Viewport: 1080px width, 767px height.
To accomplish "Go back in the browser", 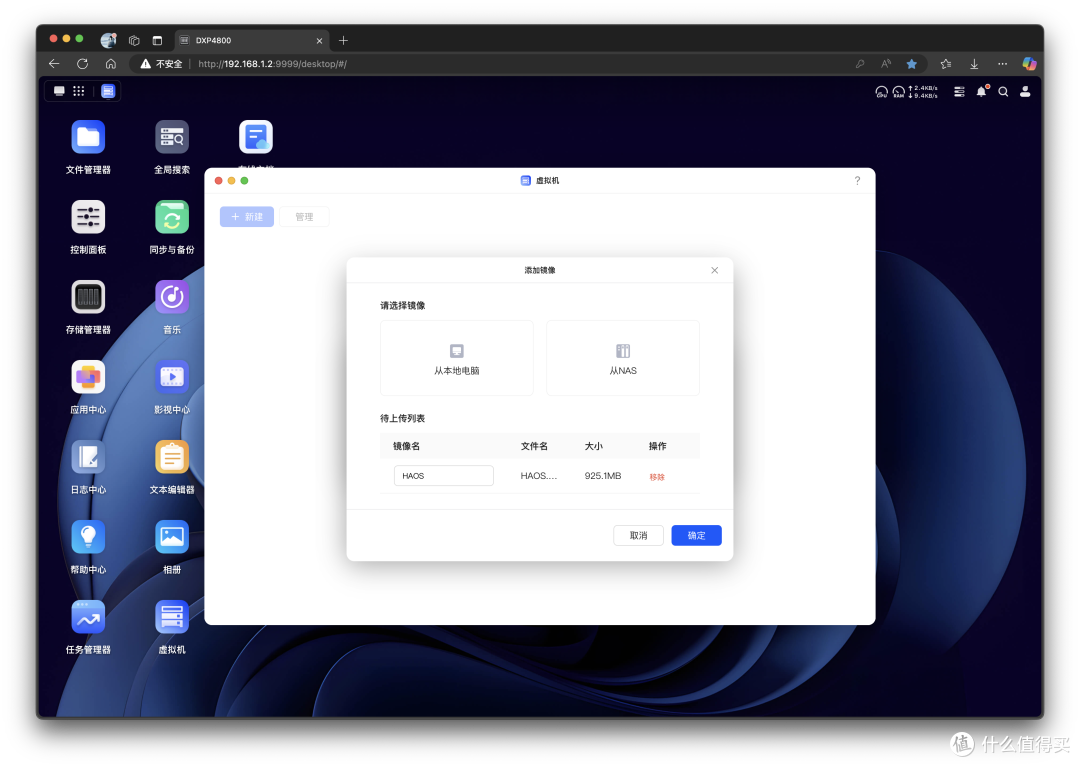I will click(54, 63).
